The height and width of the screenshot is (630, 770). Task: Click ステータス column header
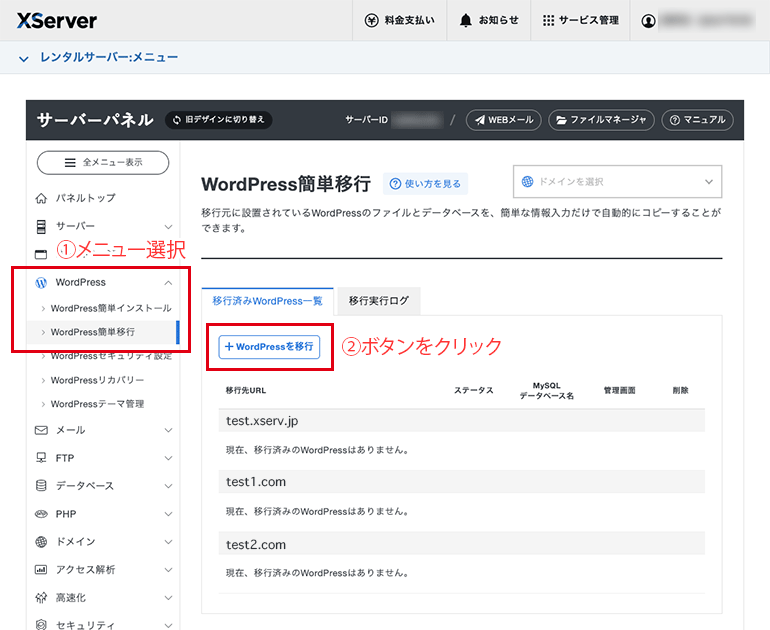[473, 390]
